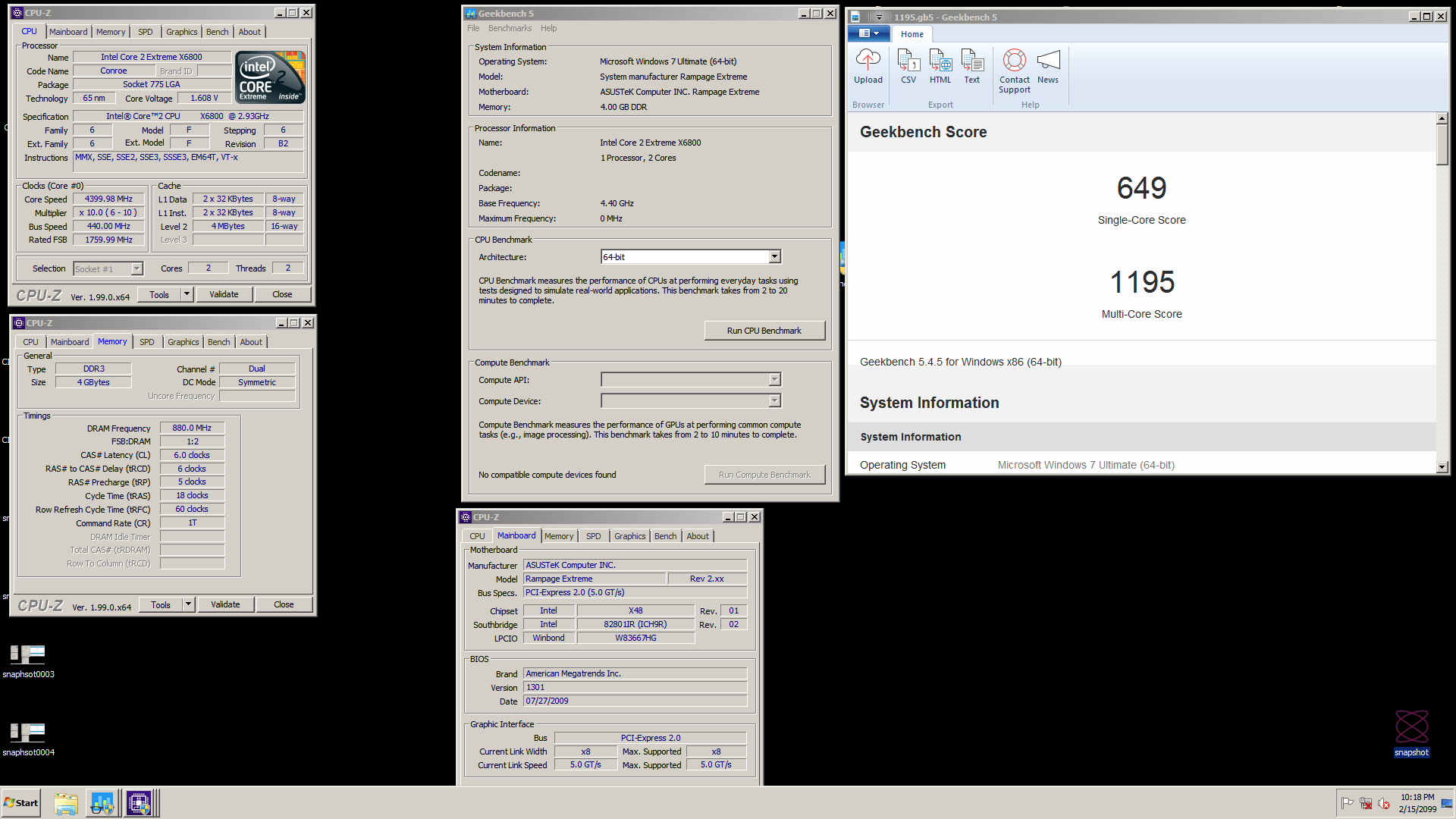Click the quick access toolbar arrow in 1195.gb5 window
The image size is (1456, 819).
coord(879,17)
